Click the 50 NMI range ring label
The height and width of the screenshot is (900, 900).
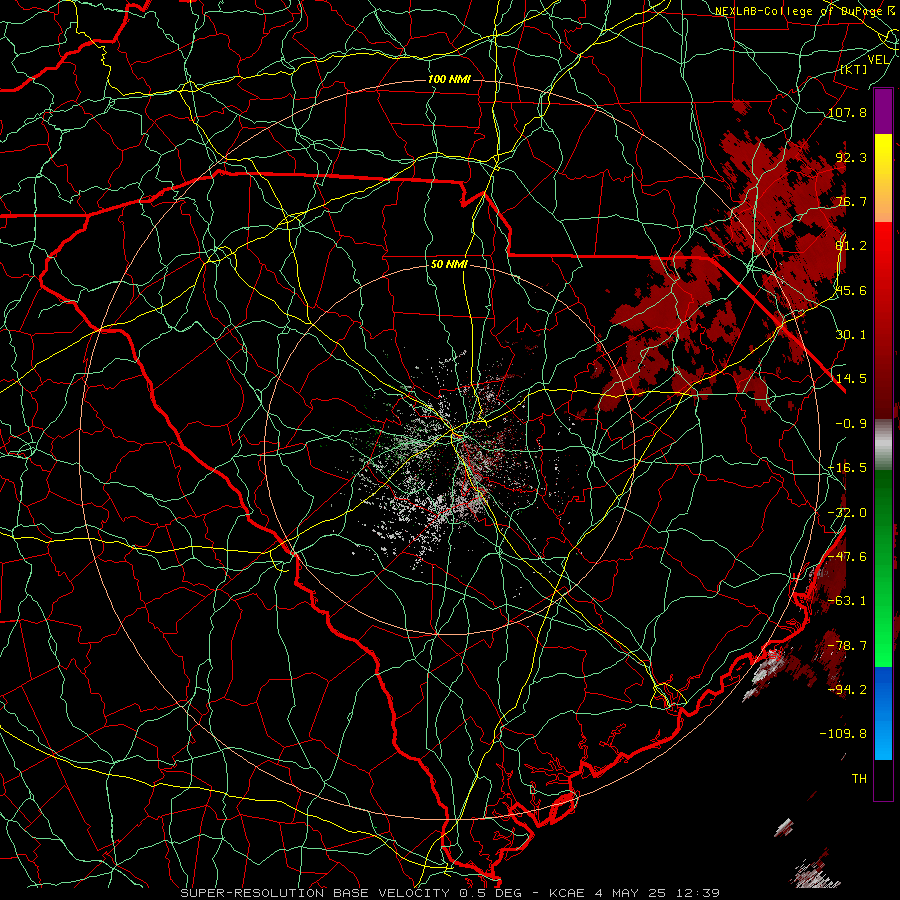click(449, 265)
